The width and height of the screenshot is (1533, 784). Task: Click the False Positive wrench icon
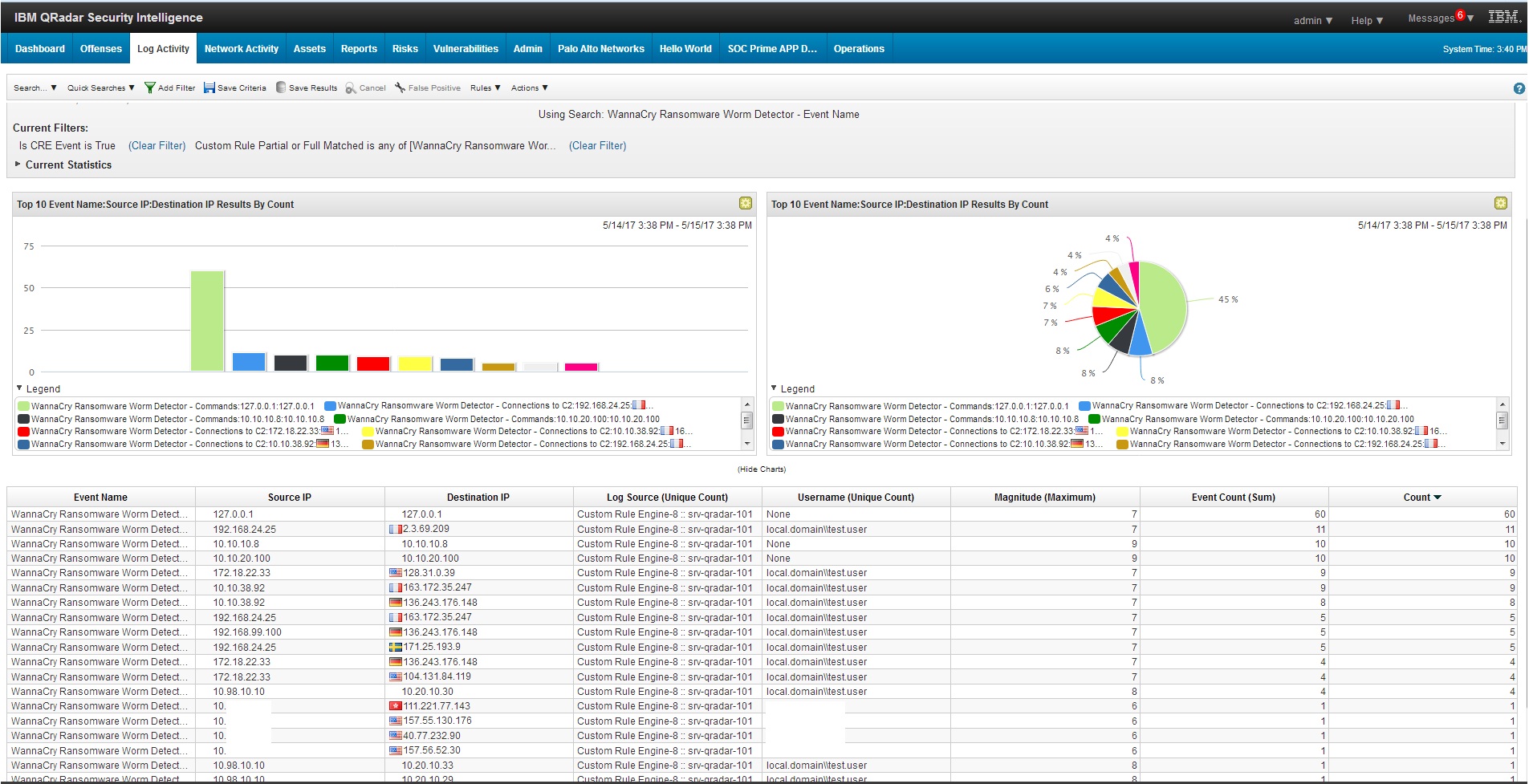400,87
